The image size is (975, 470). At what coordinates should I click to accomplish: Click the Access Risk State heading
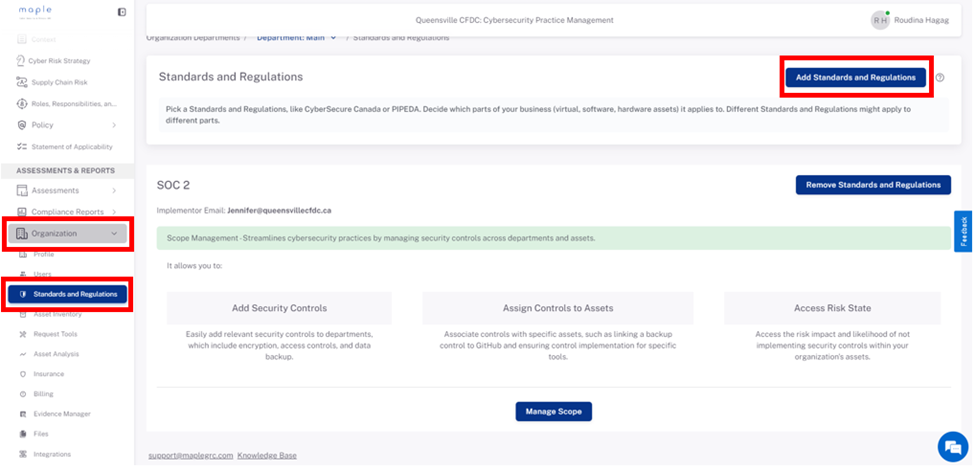[832, 308]
